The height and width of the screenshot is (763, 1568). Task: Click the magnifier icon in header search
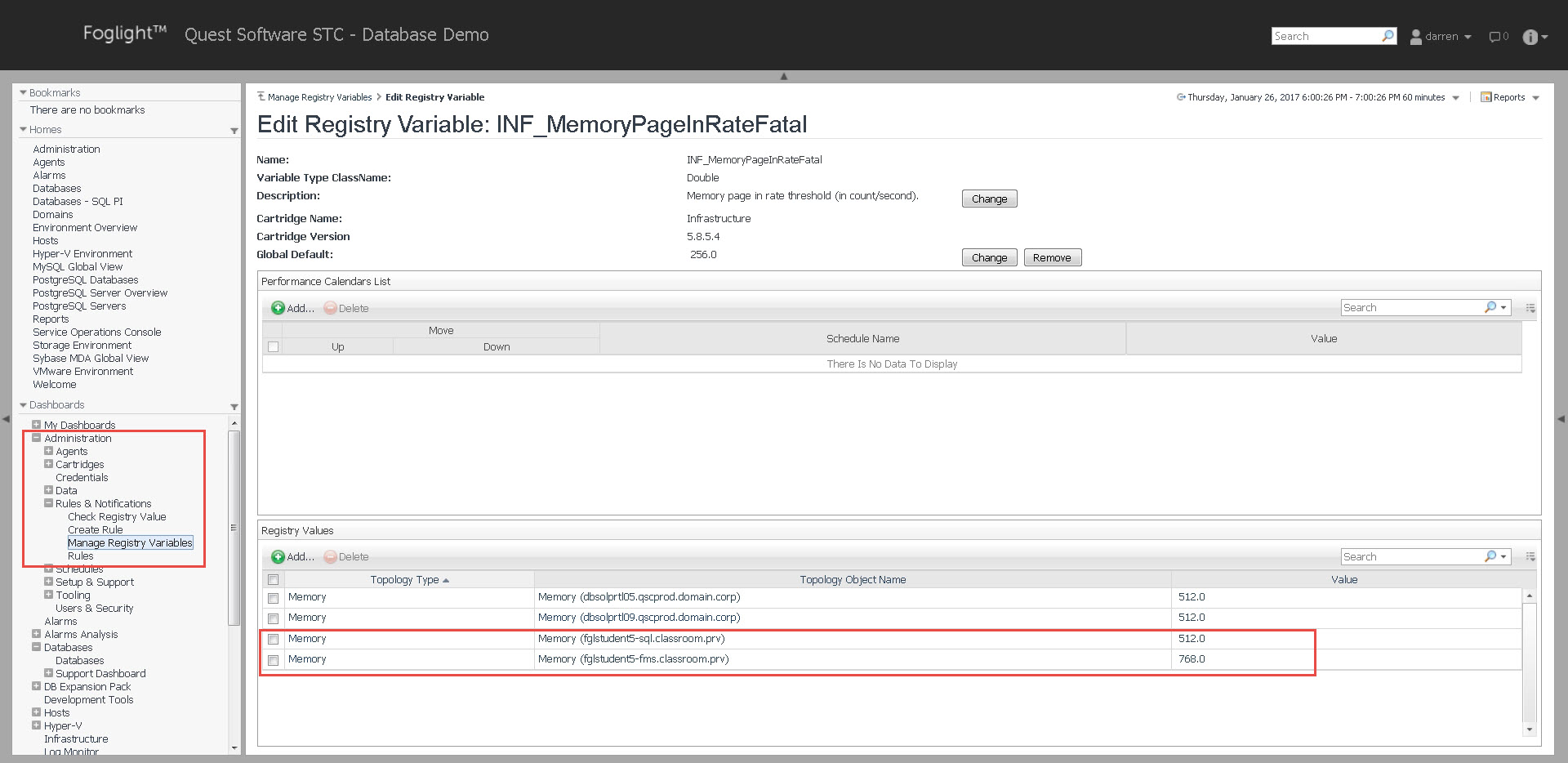1388,36
